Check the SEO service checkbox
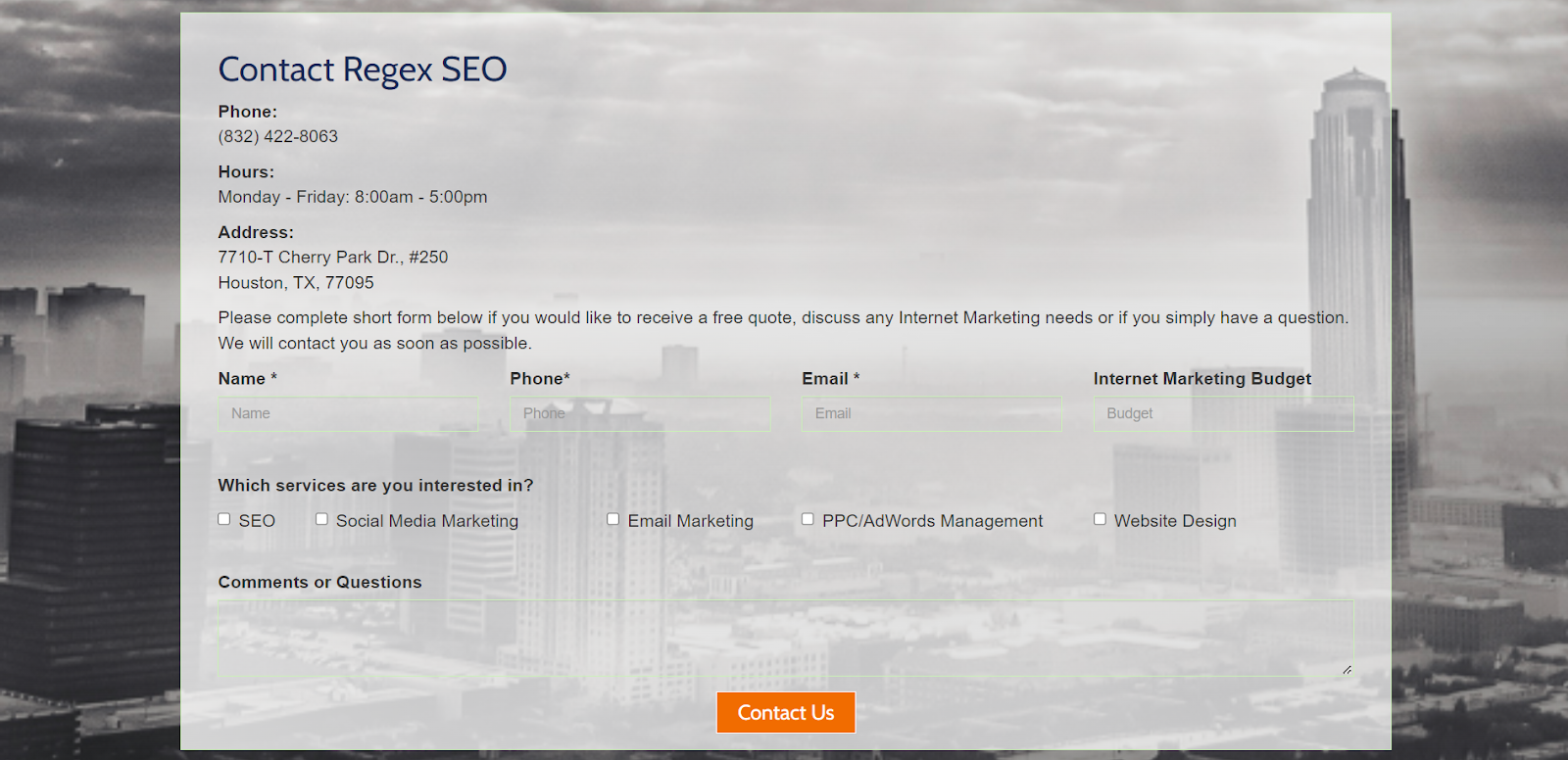This screenshot has height=760, width=1568. pos(224,519)
